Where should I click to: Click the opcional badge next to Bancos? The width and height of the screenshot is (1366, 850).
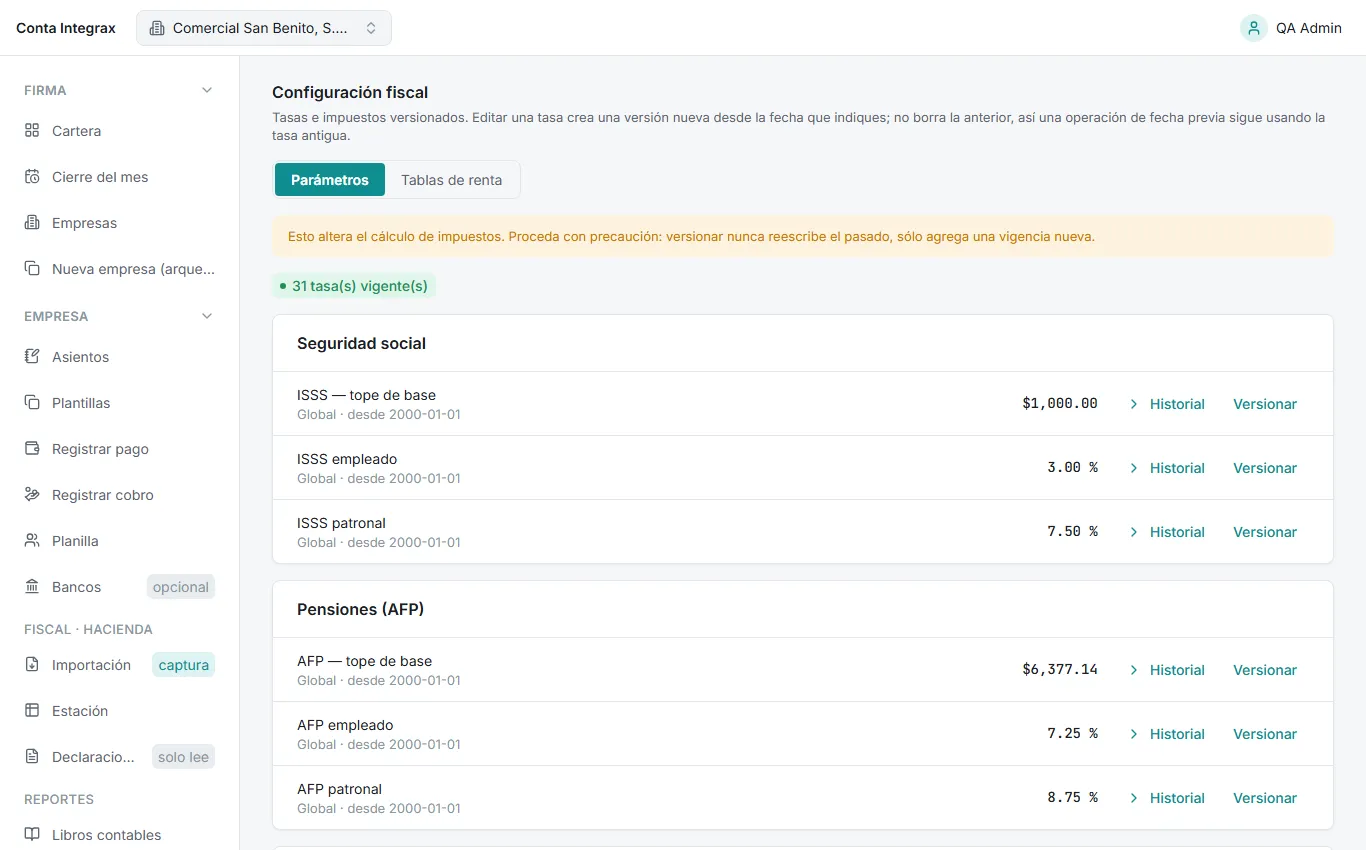[181, 587]
